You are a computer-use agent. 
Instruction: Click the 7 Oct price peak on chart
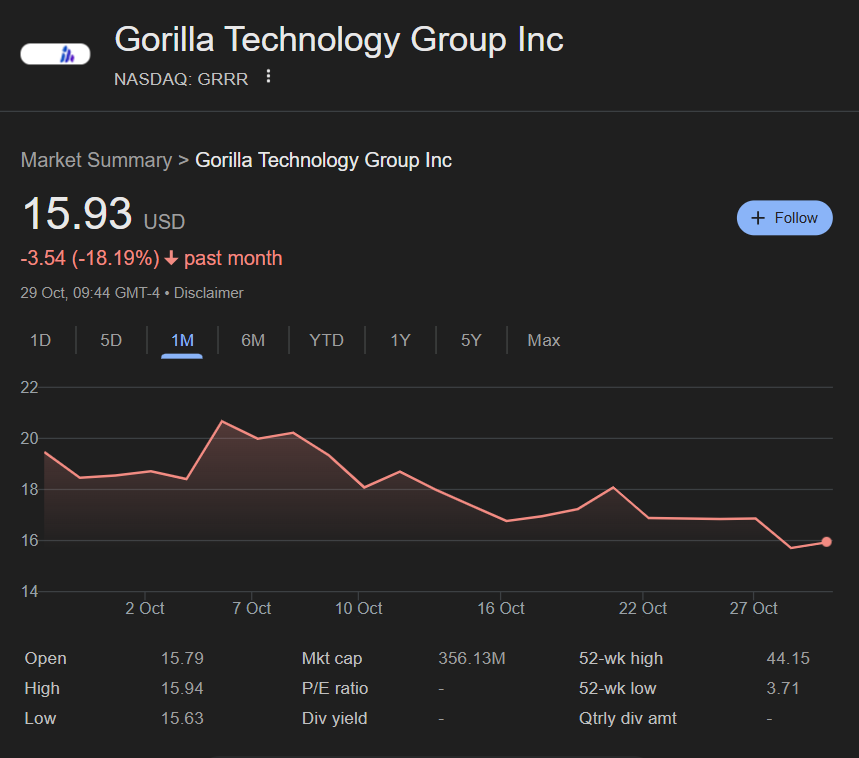pos(222,421)
